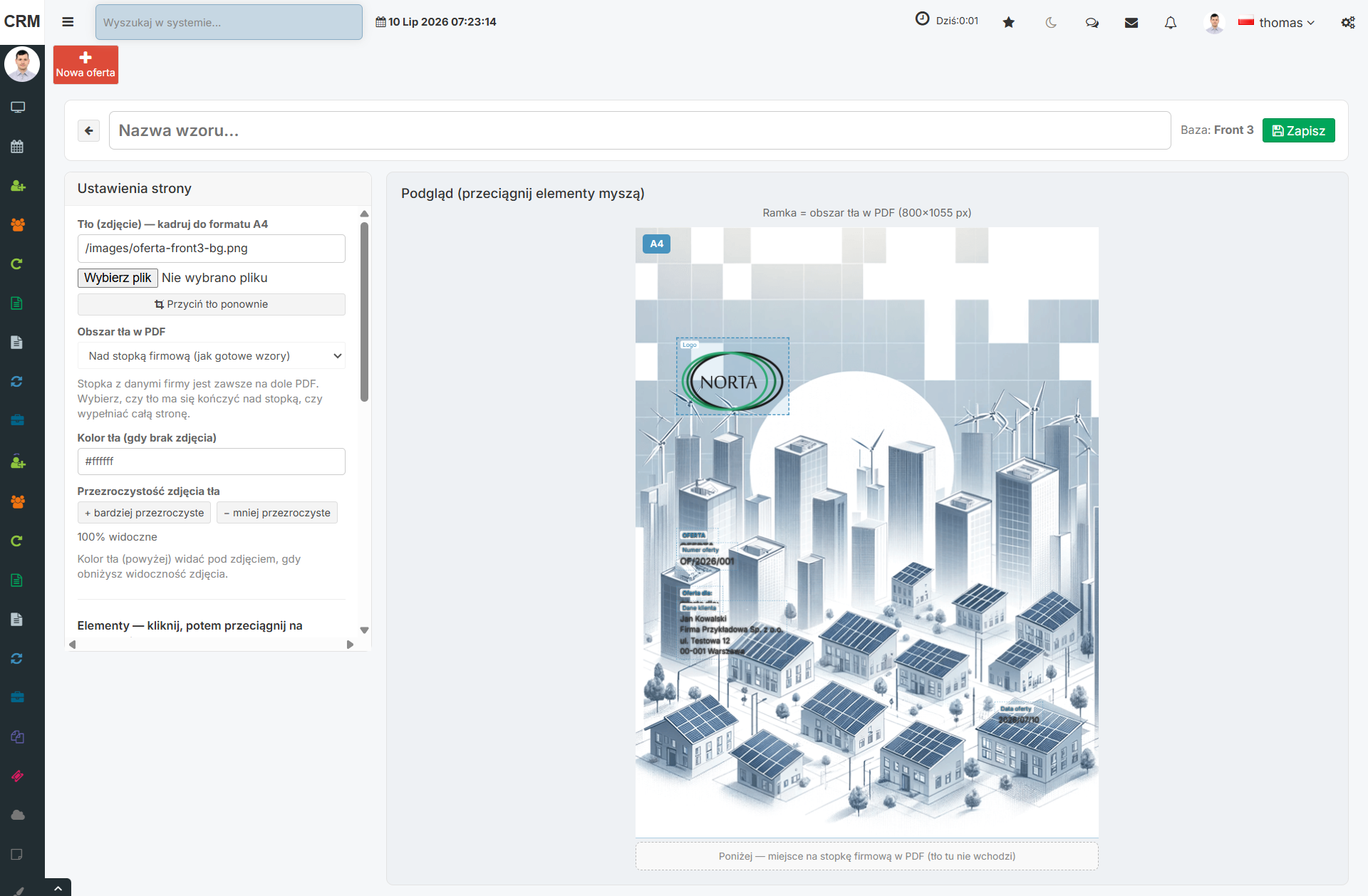This screenshot has width=1368, height=896.
Task: Click the Nazwa wzoru input field
Action: (x=639, y=130)
